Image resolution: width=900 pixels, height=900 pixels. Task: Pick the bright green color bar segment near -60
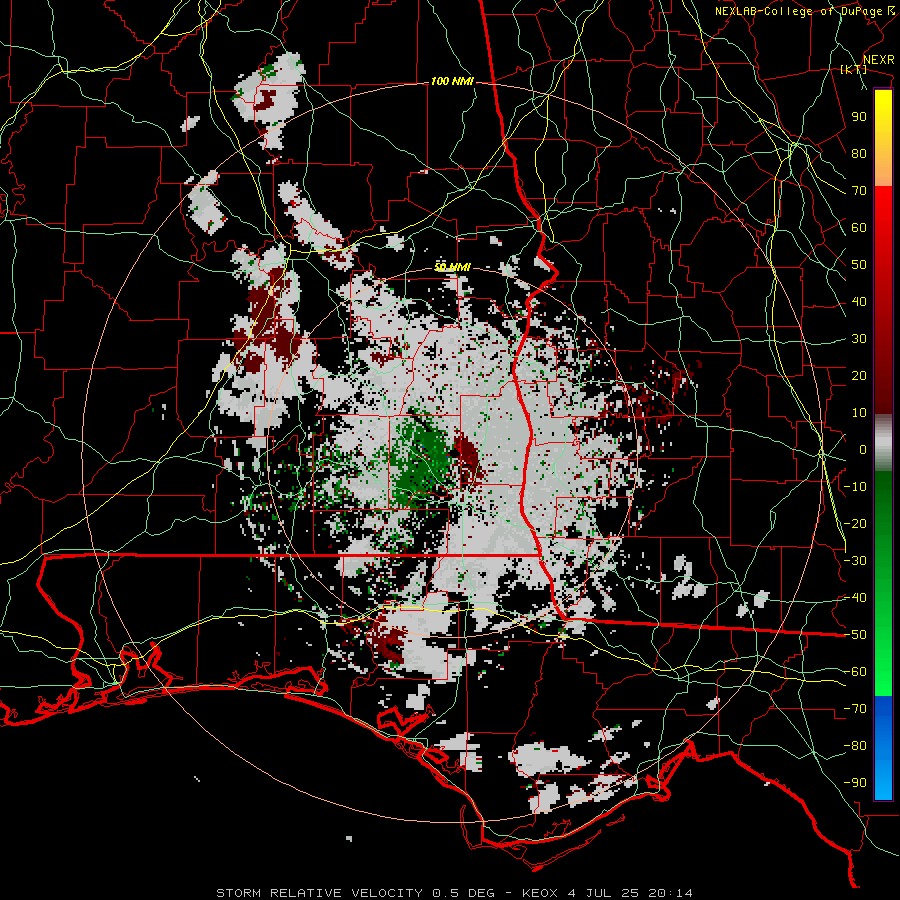[883, 672]
